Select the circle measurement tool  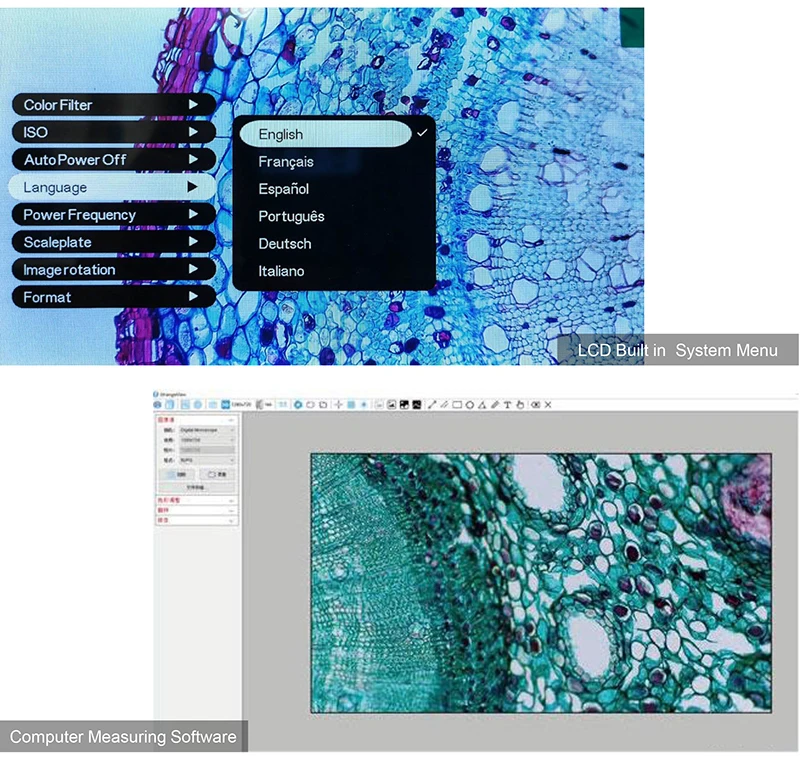click(470, 404)
